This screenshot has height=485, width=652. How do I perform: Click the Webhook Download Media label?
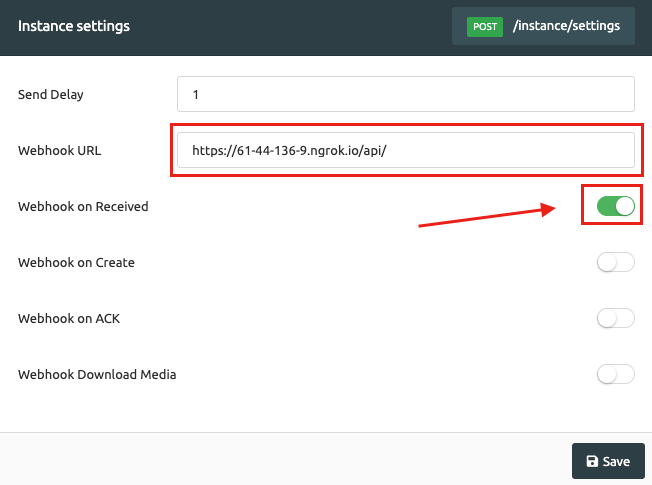(x=97, y=375)
